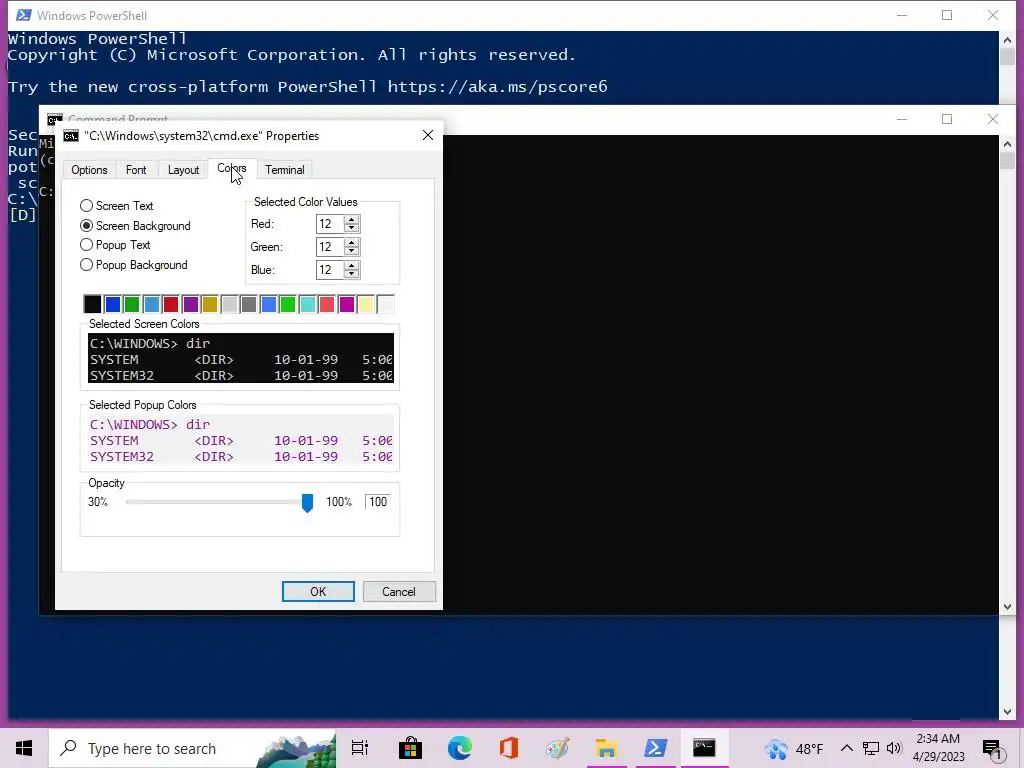The width and height of the screenshot is (1024, 768).
Task: Open the Paint palette taskbar icon
Action: (558, 748)
